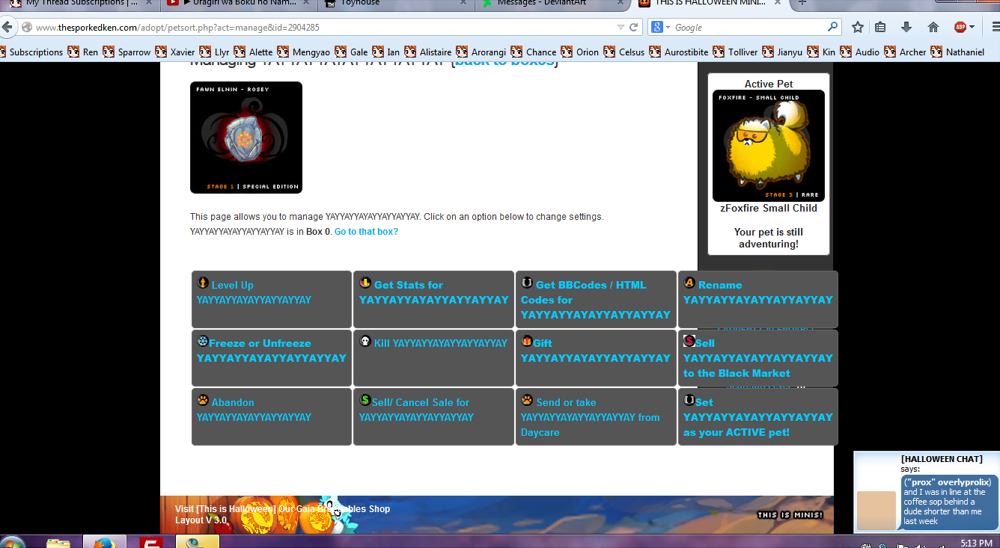Open the URL history dropdown arrow
Viewport: 1000px width, 548px height.
tap(621, 27)
